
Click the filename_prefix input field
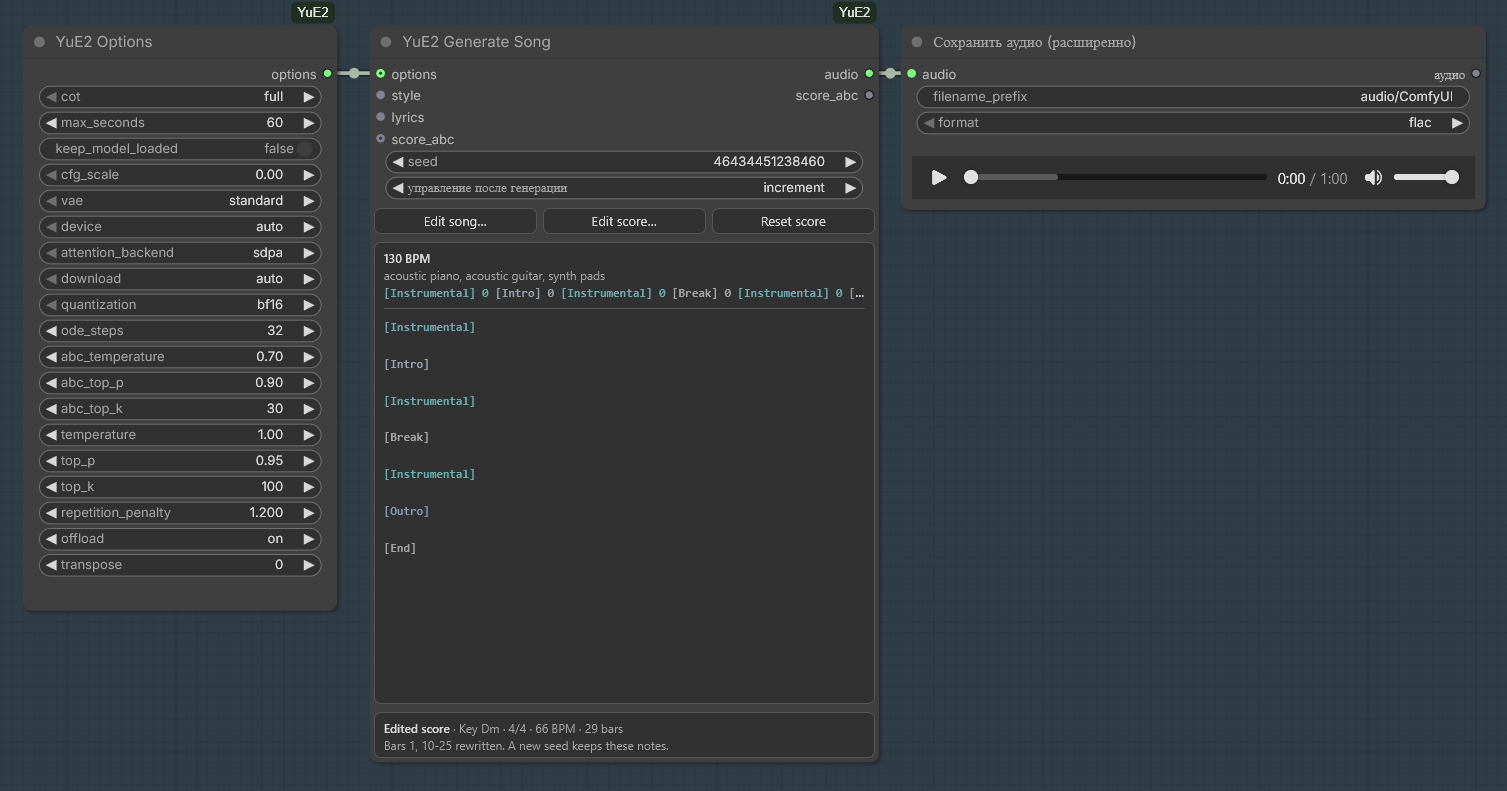(1194, 97)
